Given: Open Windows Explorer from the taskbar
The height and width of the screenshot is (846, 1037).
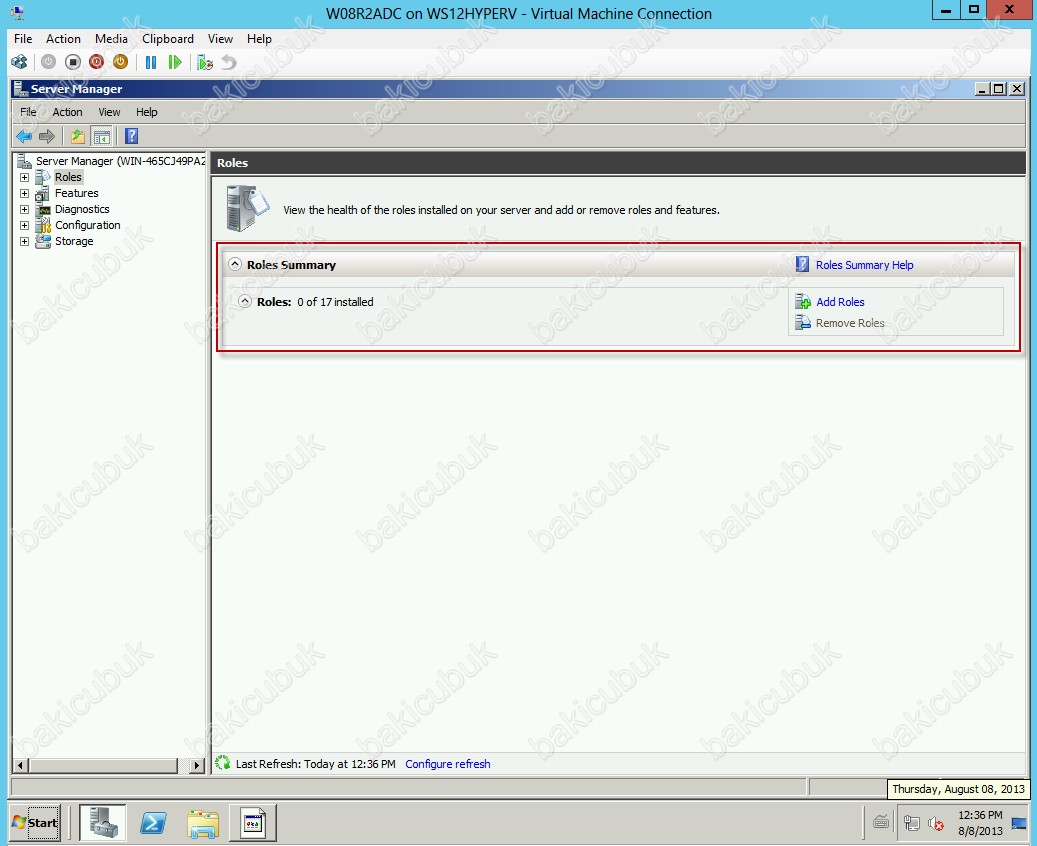Looking at the screenshot, I should [x=203, y=823].
